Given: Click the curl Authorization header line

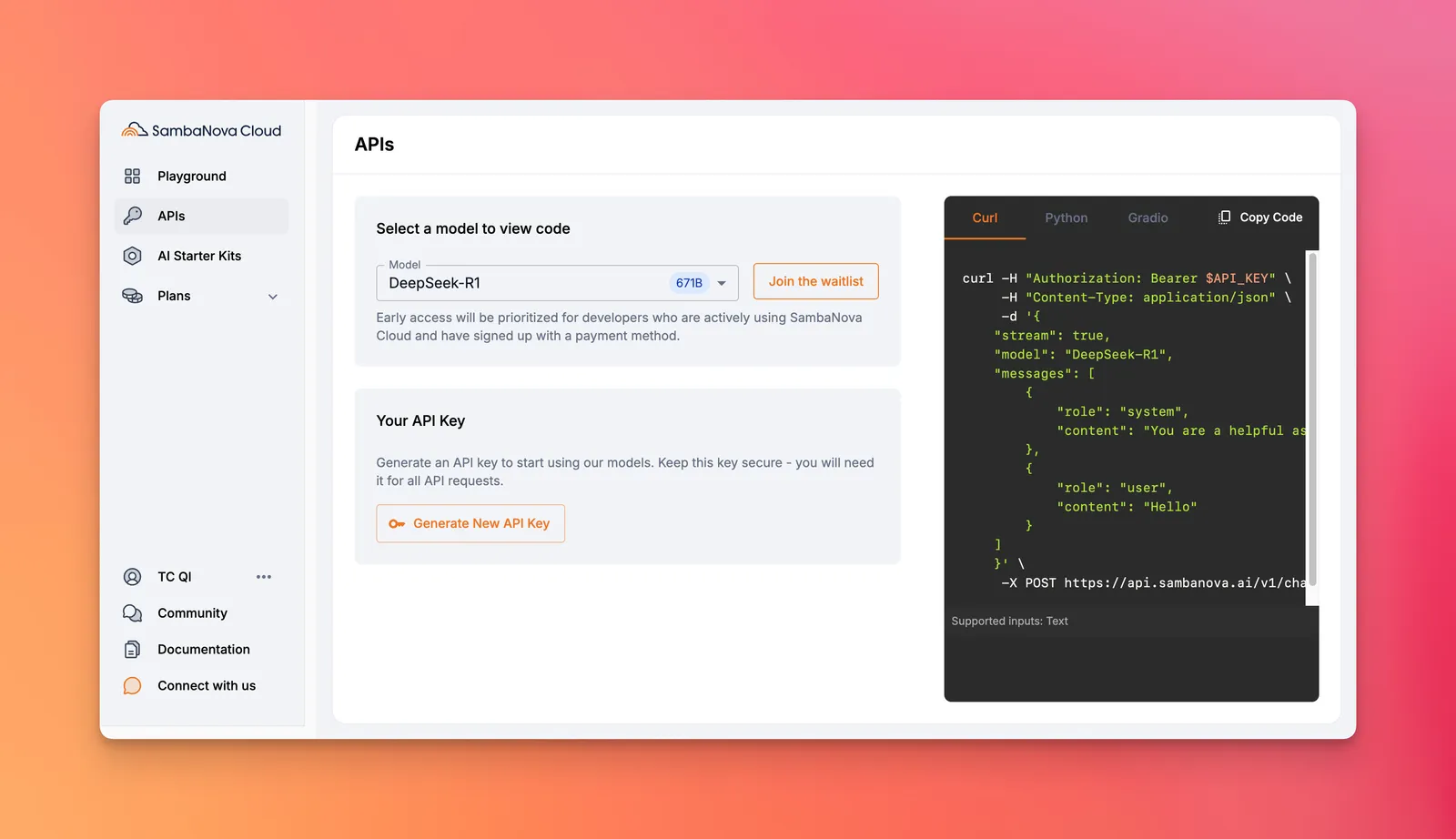Looking at the screenshot, I should click(x=1127, y=278).
